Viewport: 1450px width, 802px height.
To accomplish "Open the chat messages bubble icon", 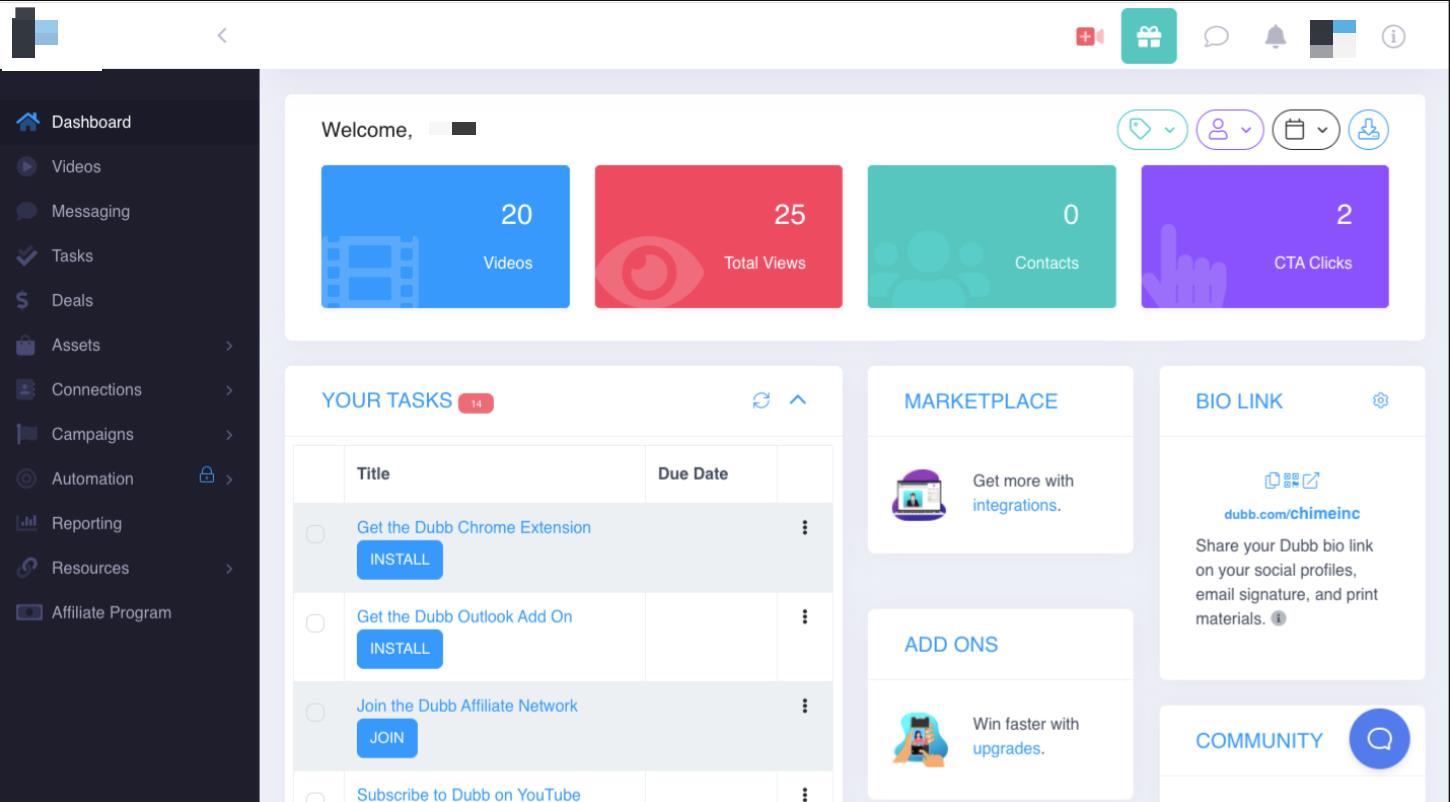I will point(1215,37).
